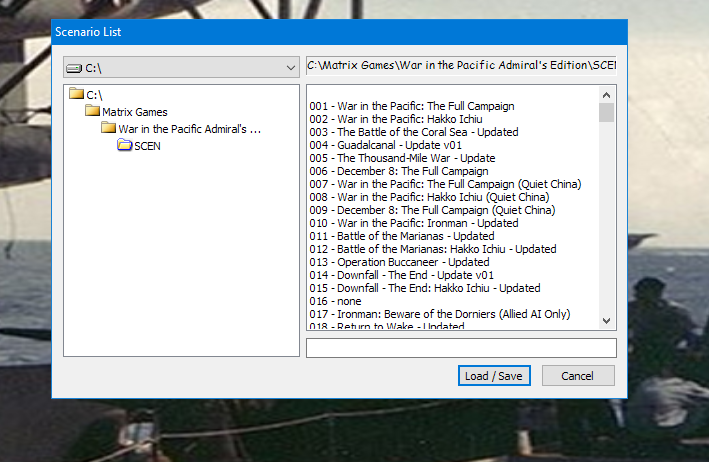Screen dimensions: 709x462
Task: Click the Matrix Games folder icon
Action: pyautogui.click(x=93, y=110)
